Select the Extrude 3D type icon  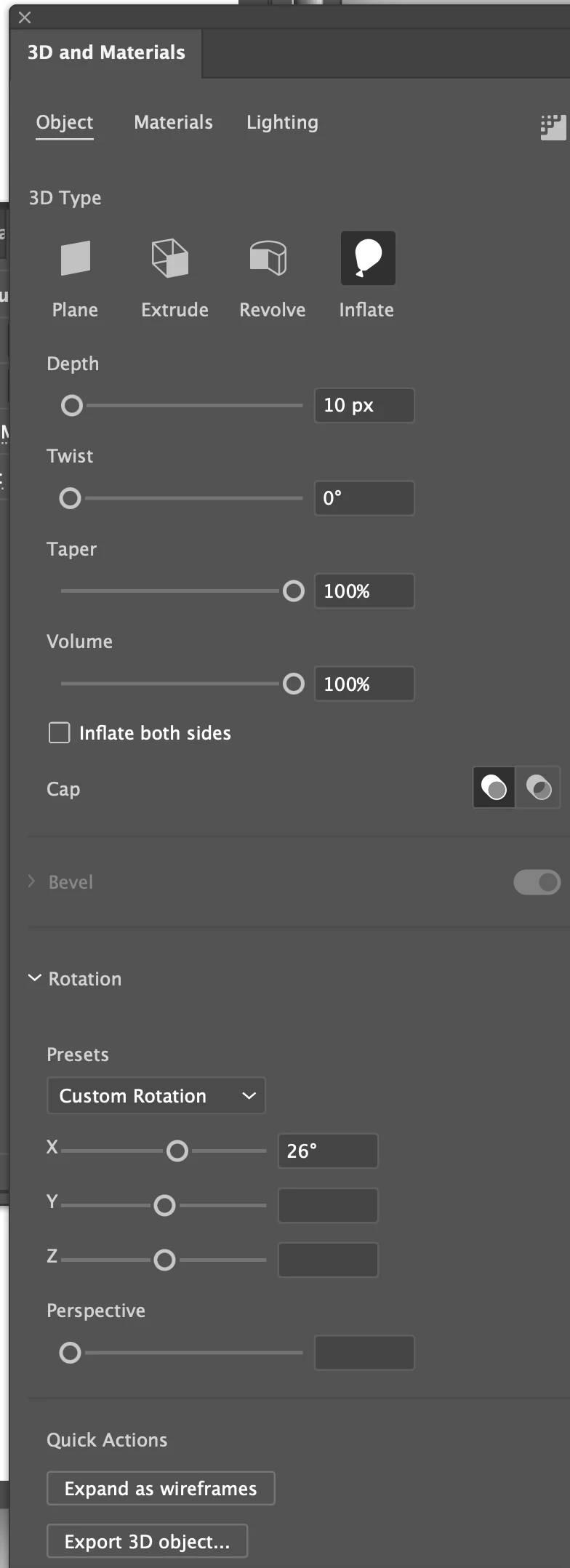point(170,258)
